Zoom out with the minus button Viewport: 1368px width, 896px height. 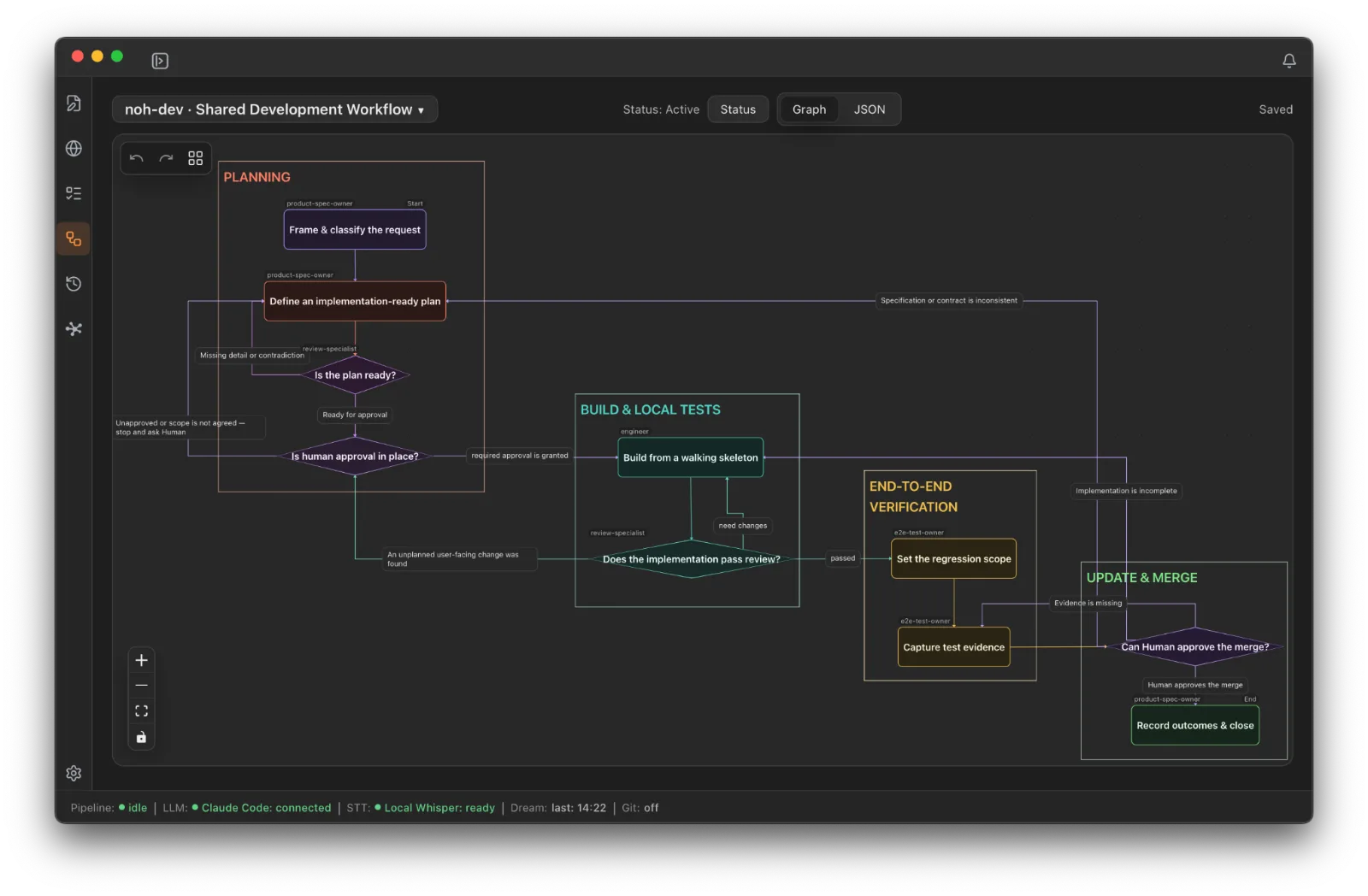141,686
